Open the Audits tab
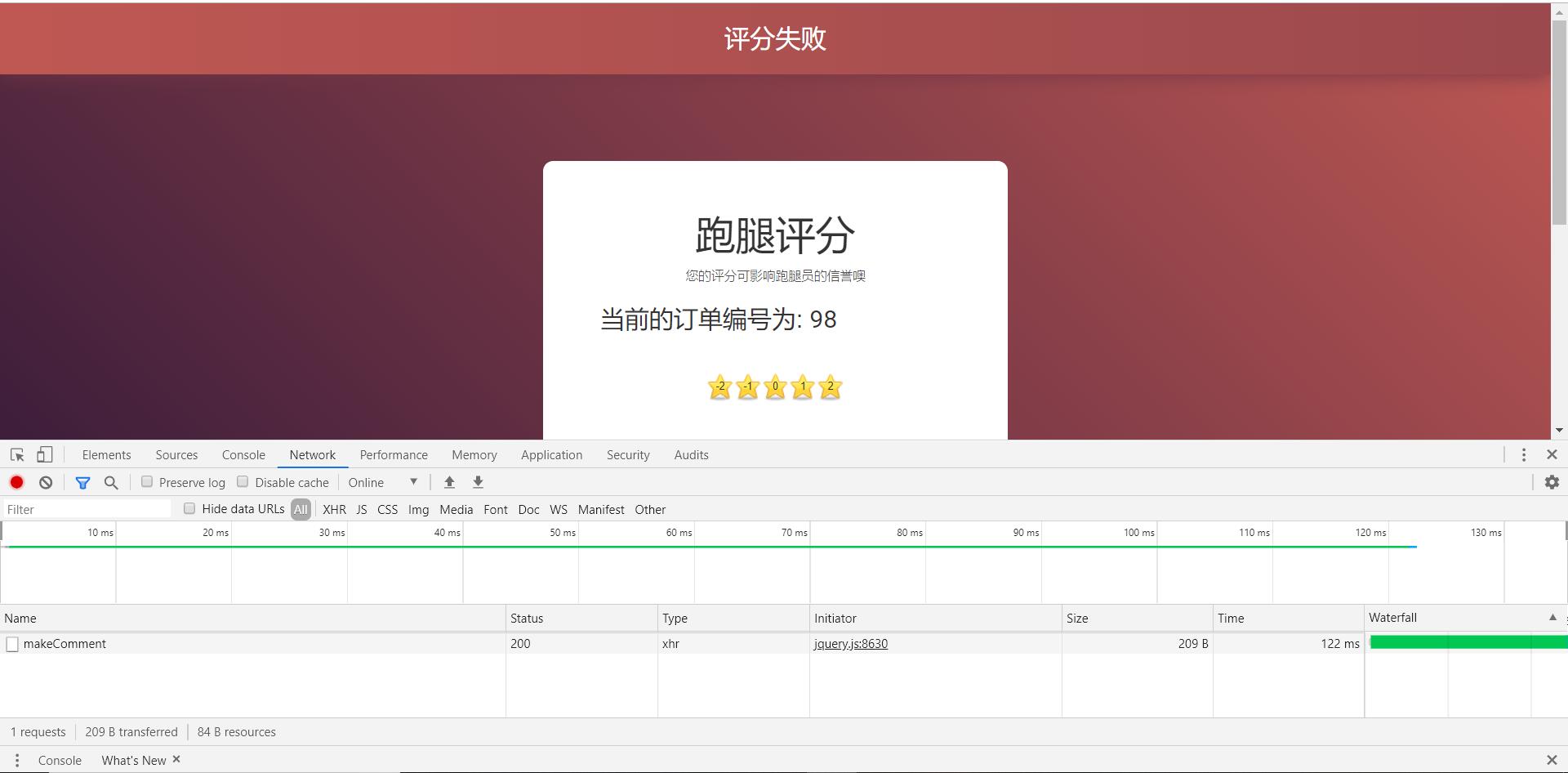Viewport: 1568px width, 773px height. click(691, 455)
